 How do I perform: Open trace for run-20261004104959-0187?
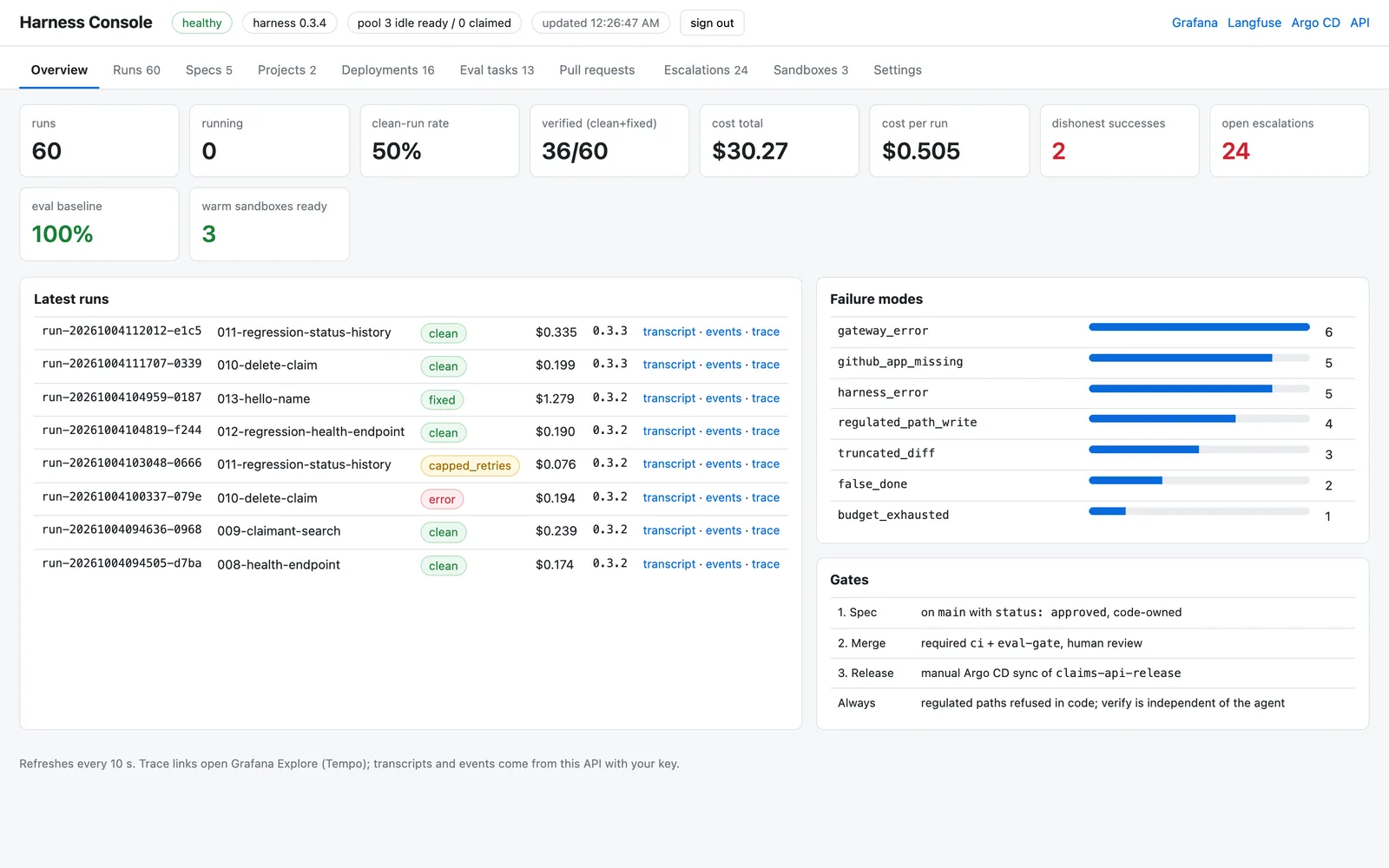766,398
